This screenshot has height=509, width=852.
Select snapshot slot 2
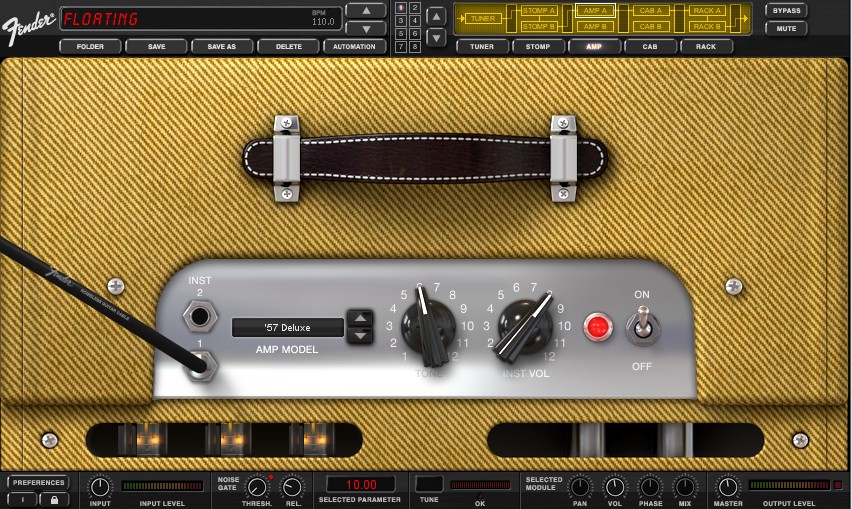click(x=415, y=8)
